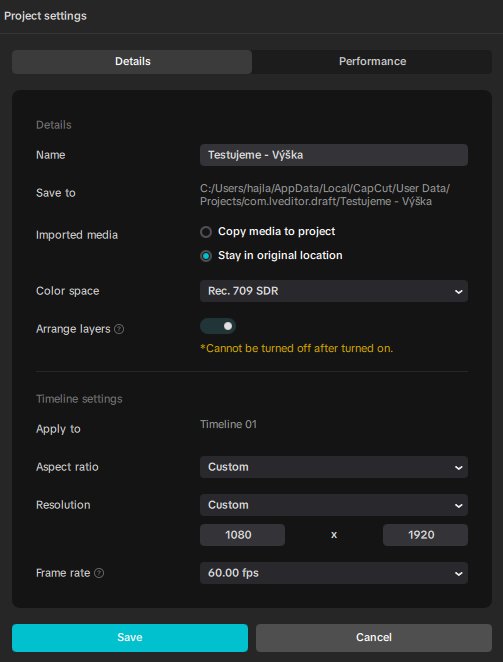503x662 pixels.
Task: Click the Imported media label
Action: pyautogui.click(x=77, y=235)
